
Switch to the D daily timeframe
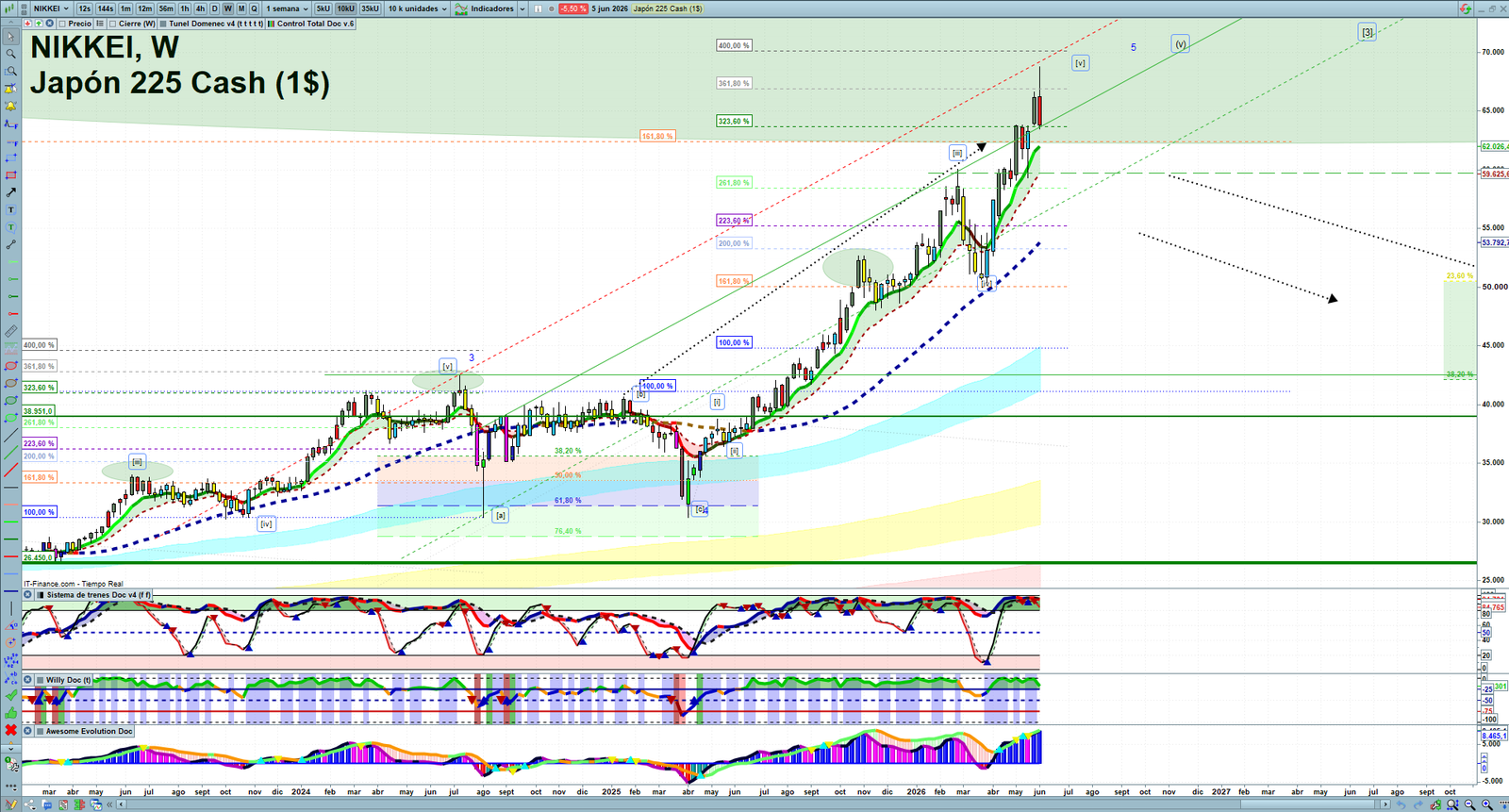click(214, 8)
